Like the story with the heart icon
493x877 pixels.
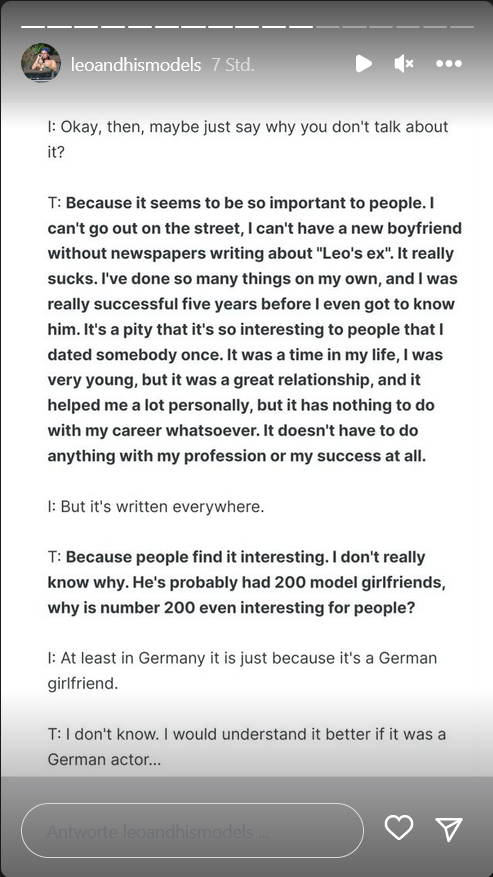tap(399, 828)
